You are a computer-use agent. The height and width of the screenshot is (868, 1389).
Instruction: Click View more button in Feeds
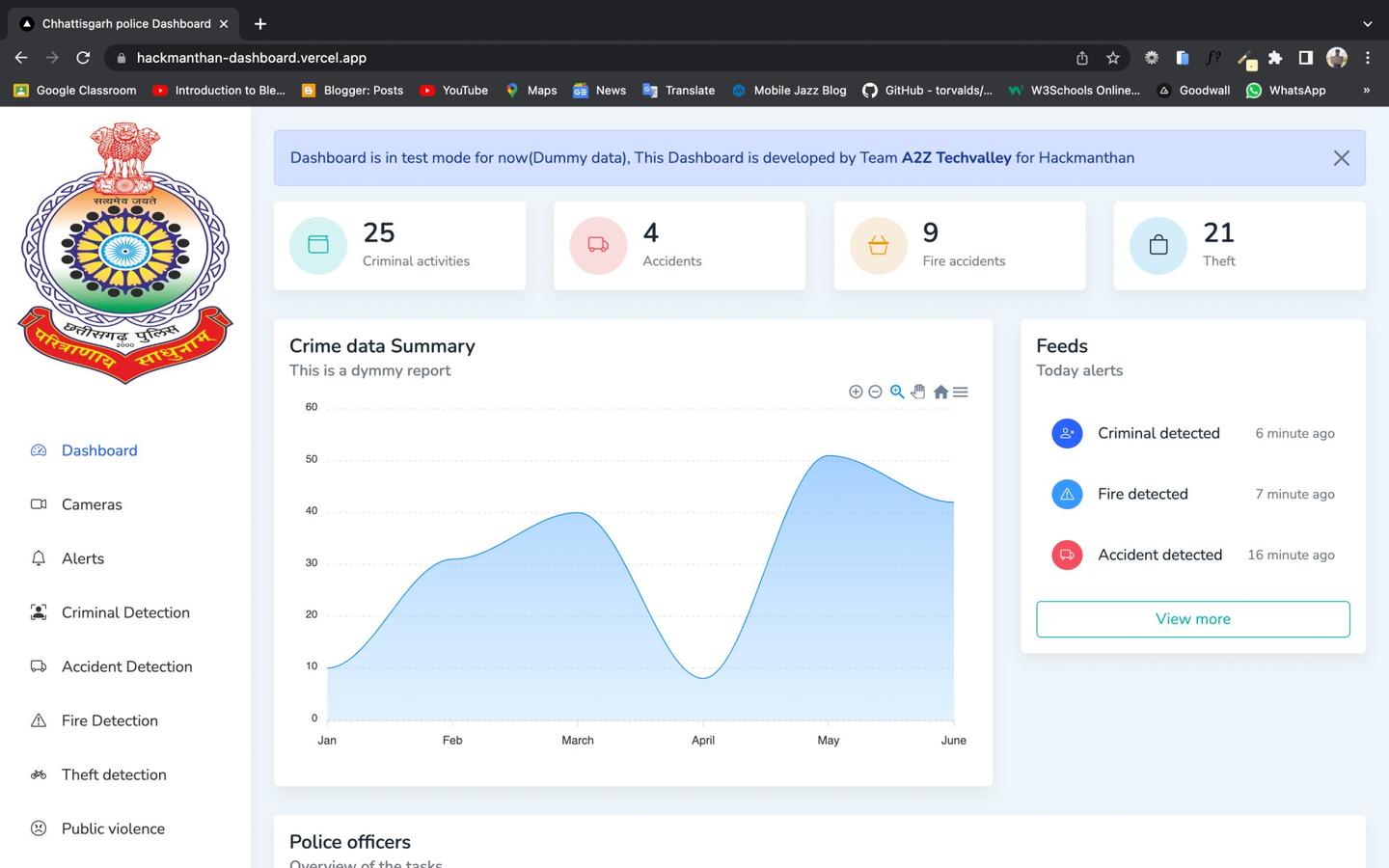pos(1193,619)
